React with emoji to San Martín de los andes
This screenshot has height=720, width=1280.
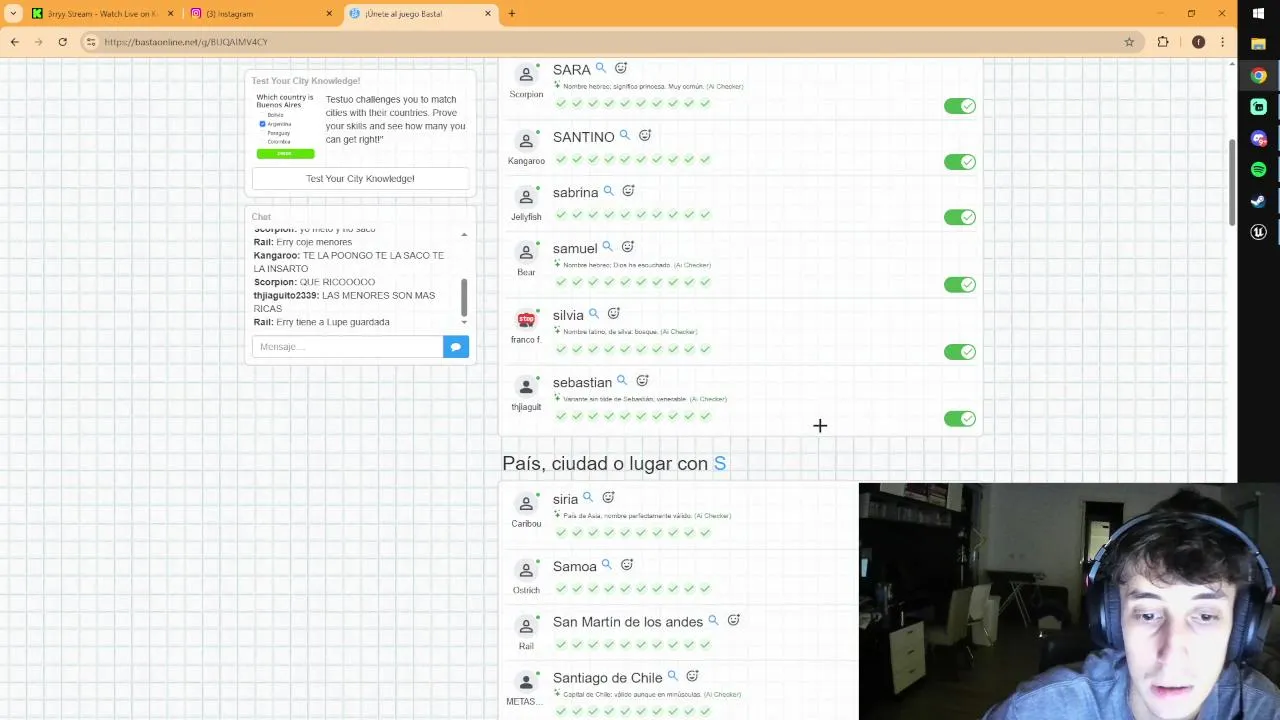[x=733, y=621]
